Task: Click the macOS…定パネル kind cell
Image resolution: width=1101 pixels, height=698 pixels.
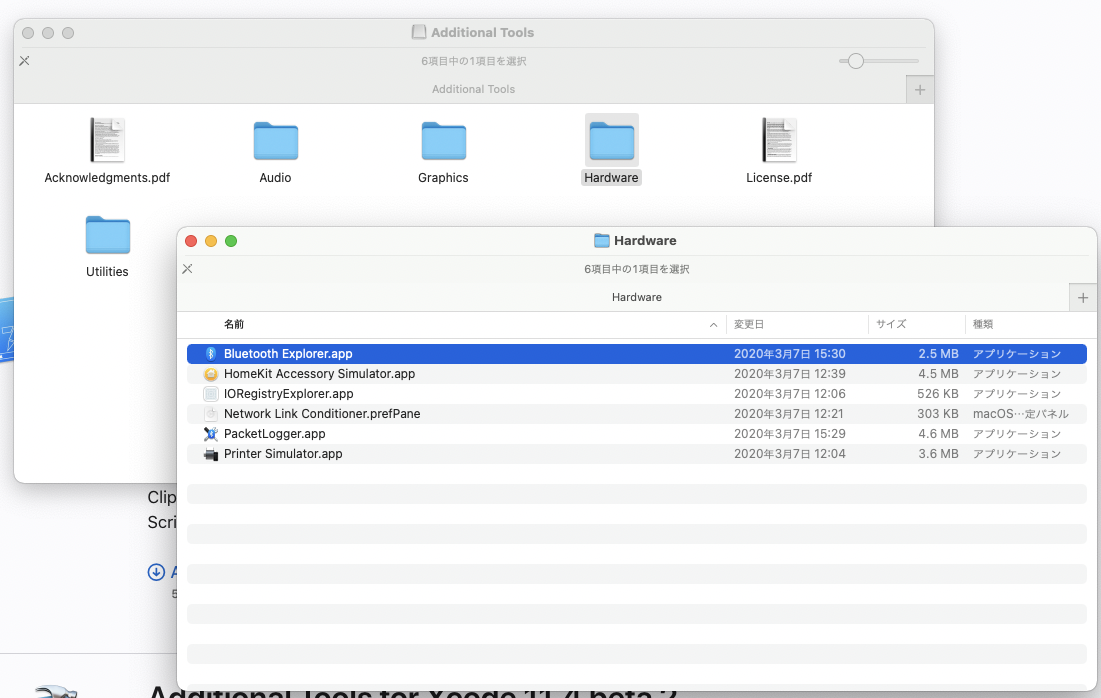Action: pyautogui.click(x=1020, y=414)
